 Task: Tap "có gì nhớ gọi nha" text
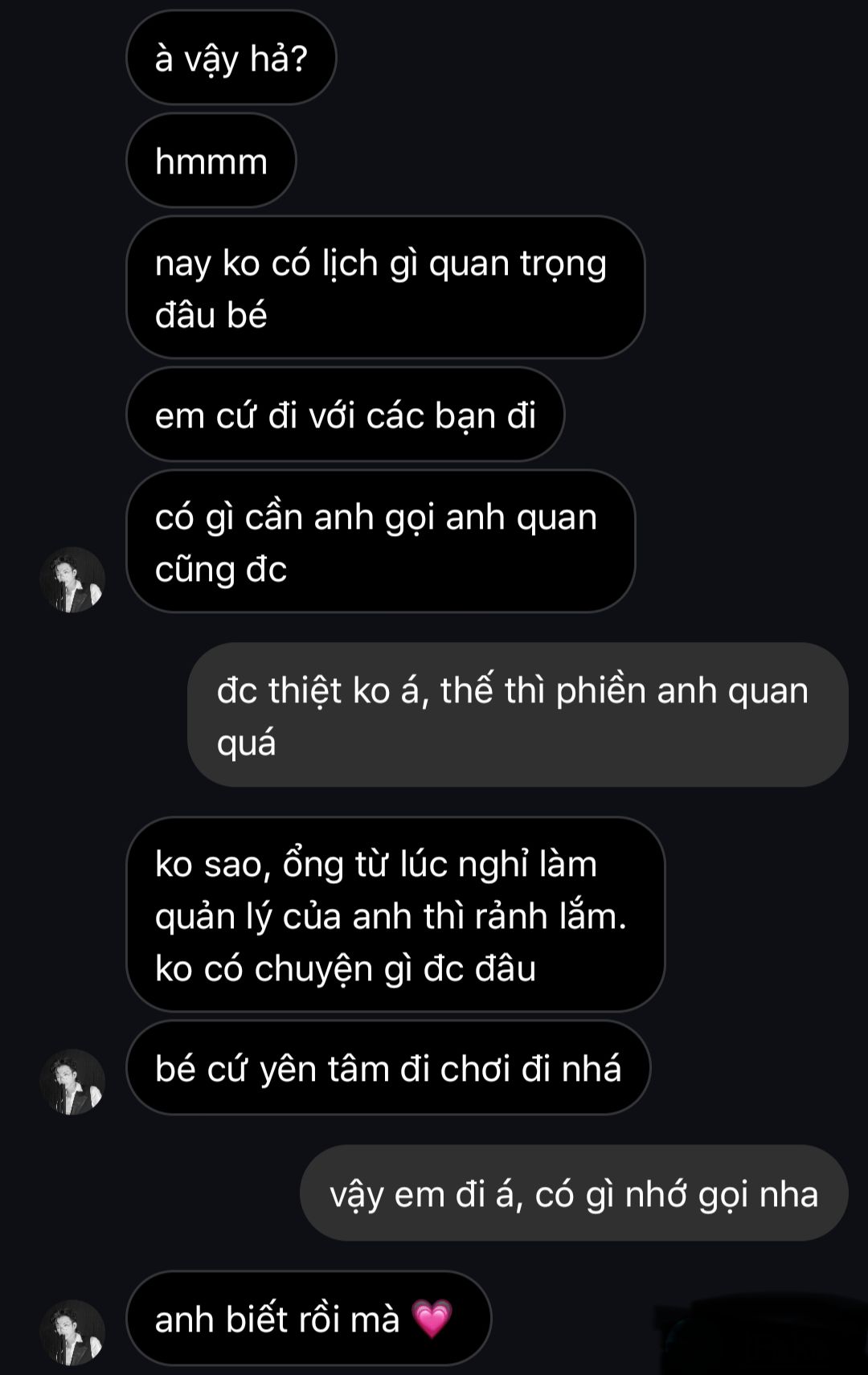click(x=677, y=1195)
